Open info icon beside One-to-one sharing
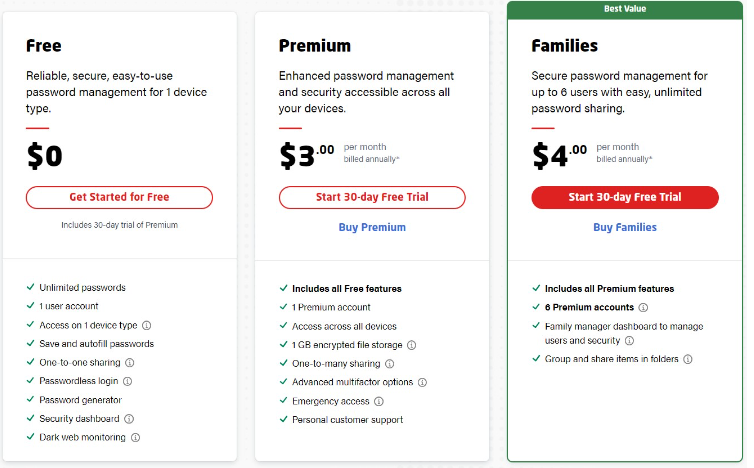This screenshot has width=754, height=468. coord(130,363)
